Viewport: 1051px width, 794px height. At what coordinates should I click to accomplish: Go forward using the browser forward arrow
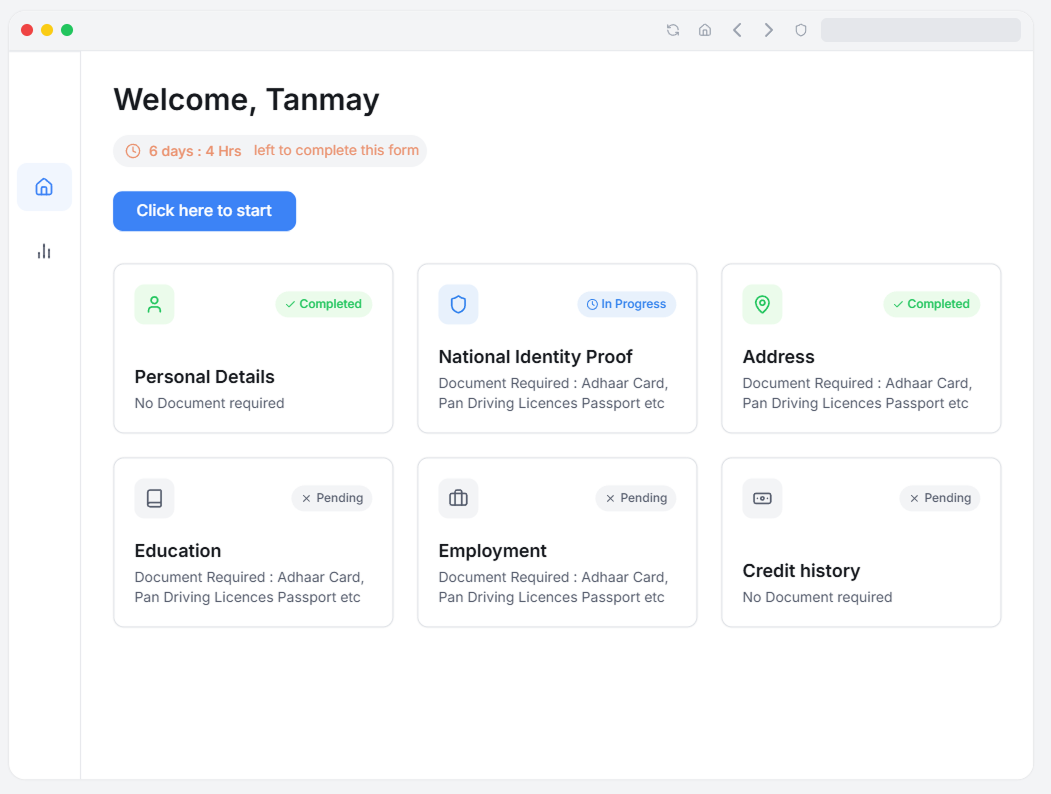[769, 30]
